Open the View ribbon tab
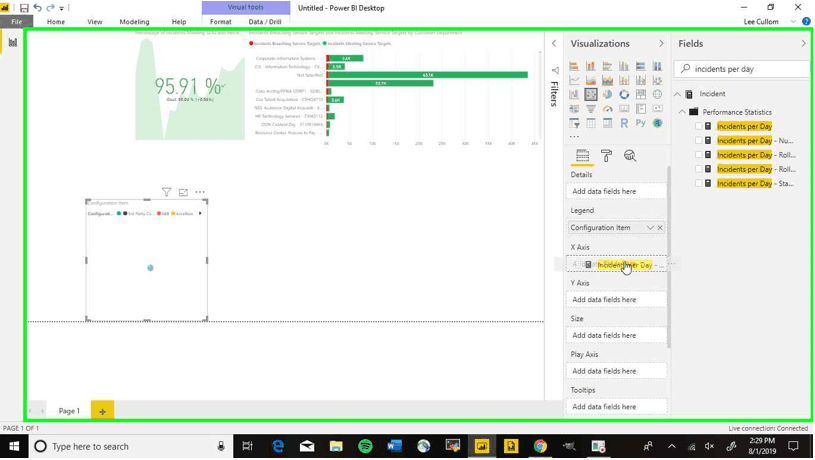The height and width of the screenshot is (460, 815). [x=95, y=22]
